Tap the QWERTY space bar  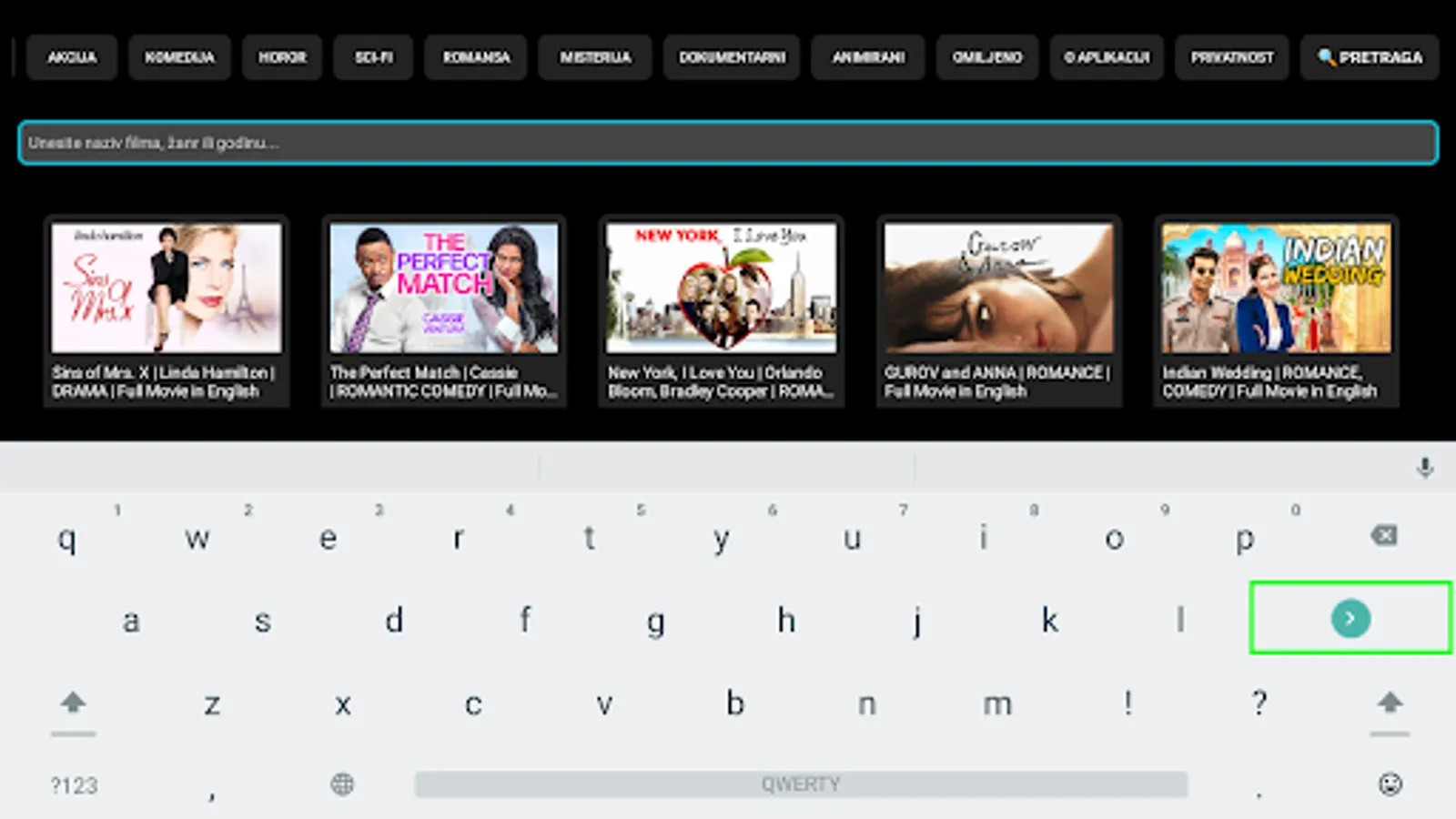pos(801,784)
